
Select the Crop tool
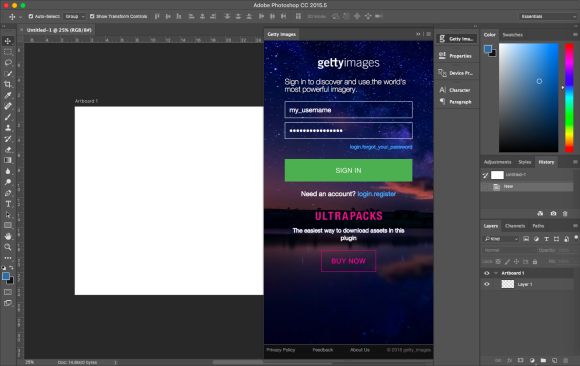[8, 84]
